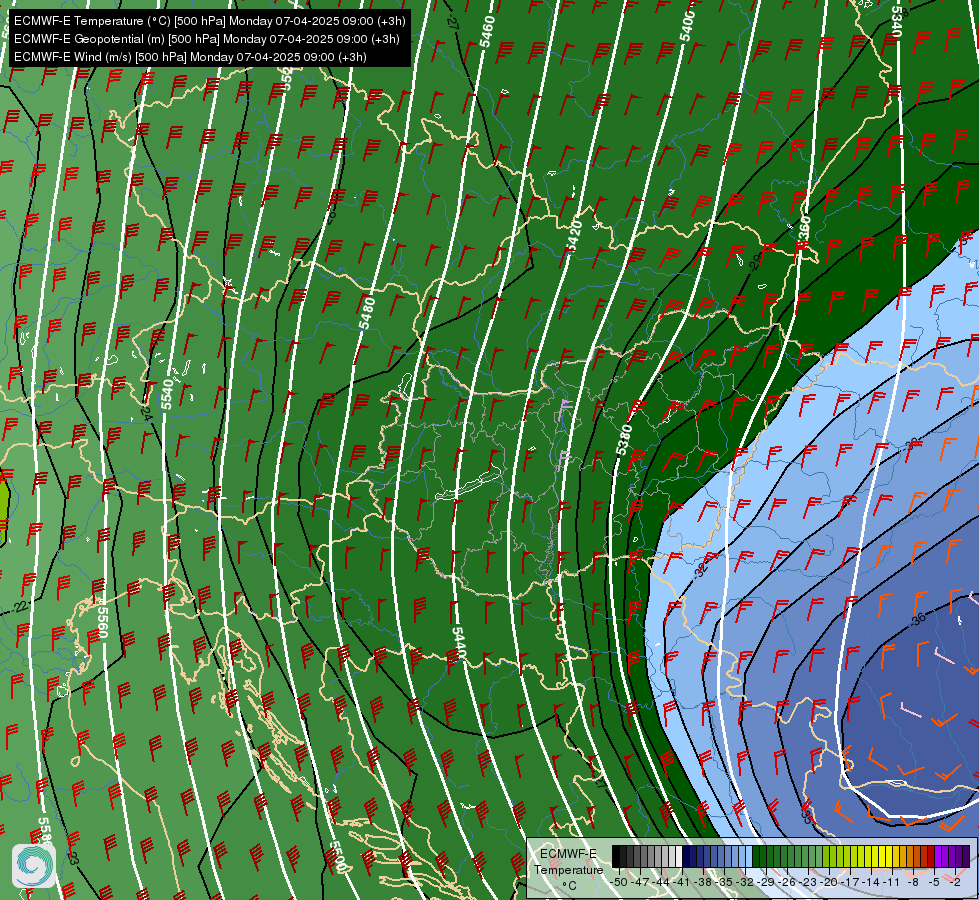
Task: Click the -36 isotherm label on the map
Action: pos(918,620)
